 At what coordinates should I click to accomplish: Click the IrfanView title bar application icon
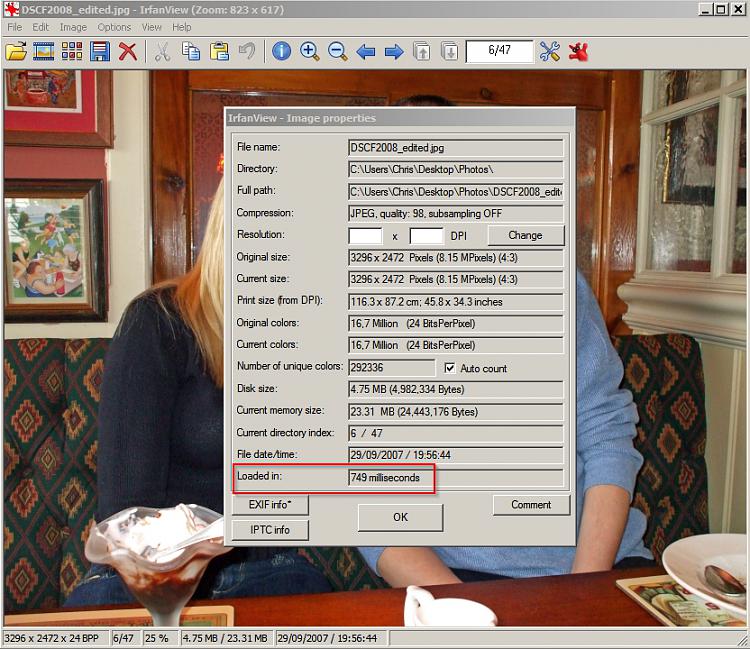click(11, 9)
